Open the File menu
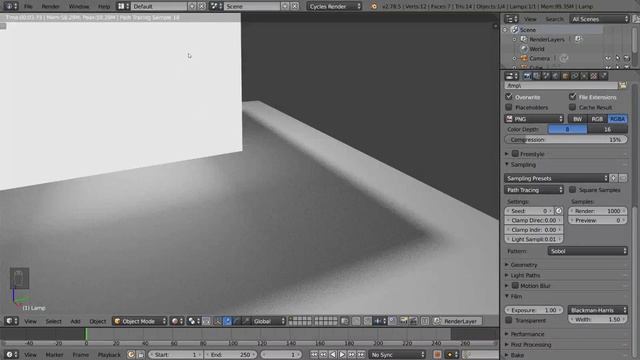640x360 pixels. point(28,6)
